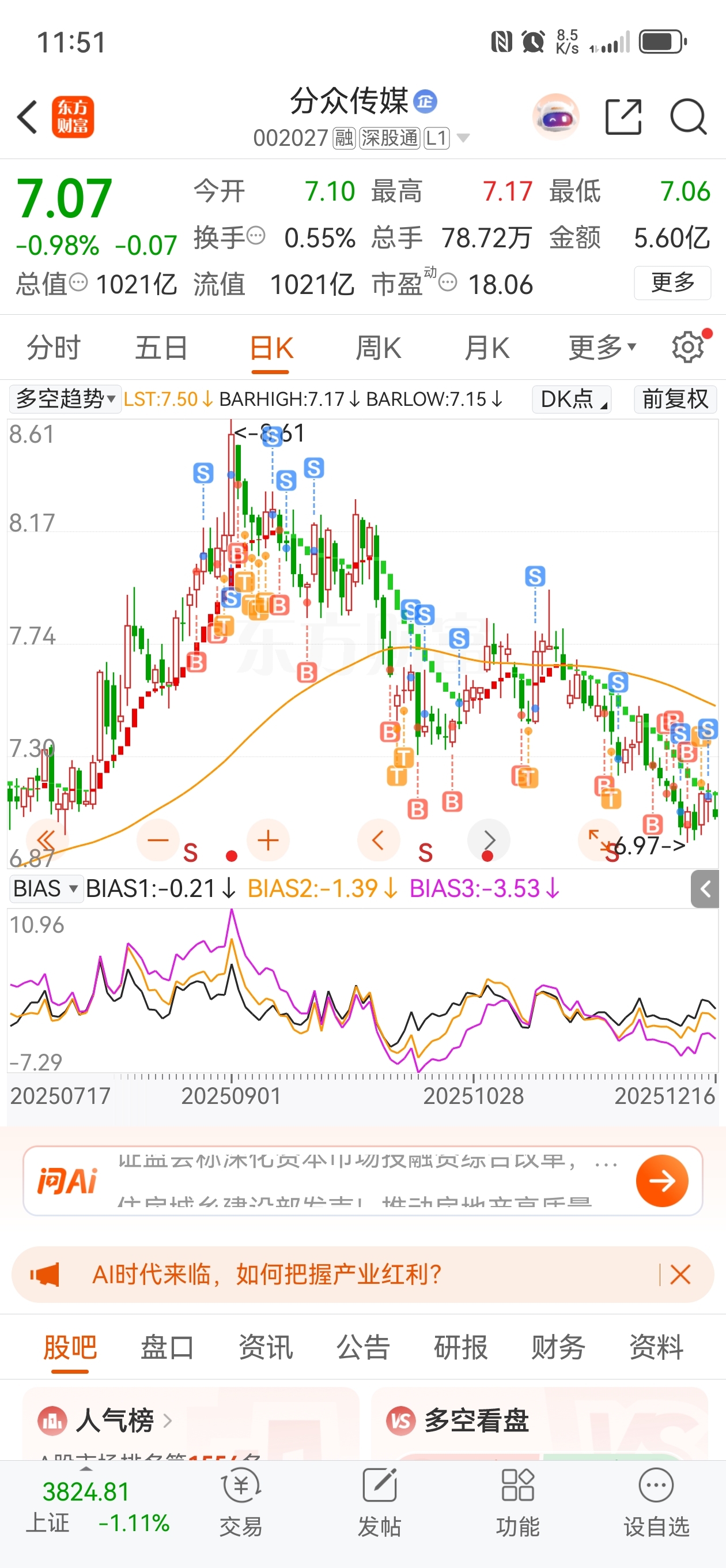This screenshot has height=1568, width=726.
Task: Zoom out chart with minus button
Action: [158, 840]
